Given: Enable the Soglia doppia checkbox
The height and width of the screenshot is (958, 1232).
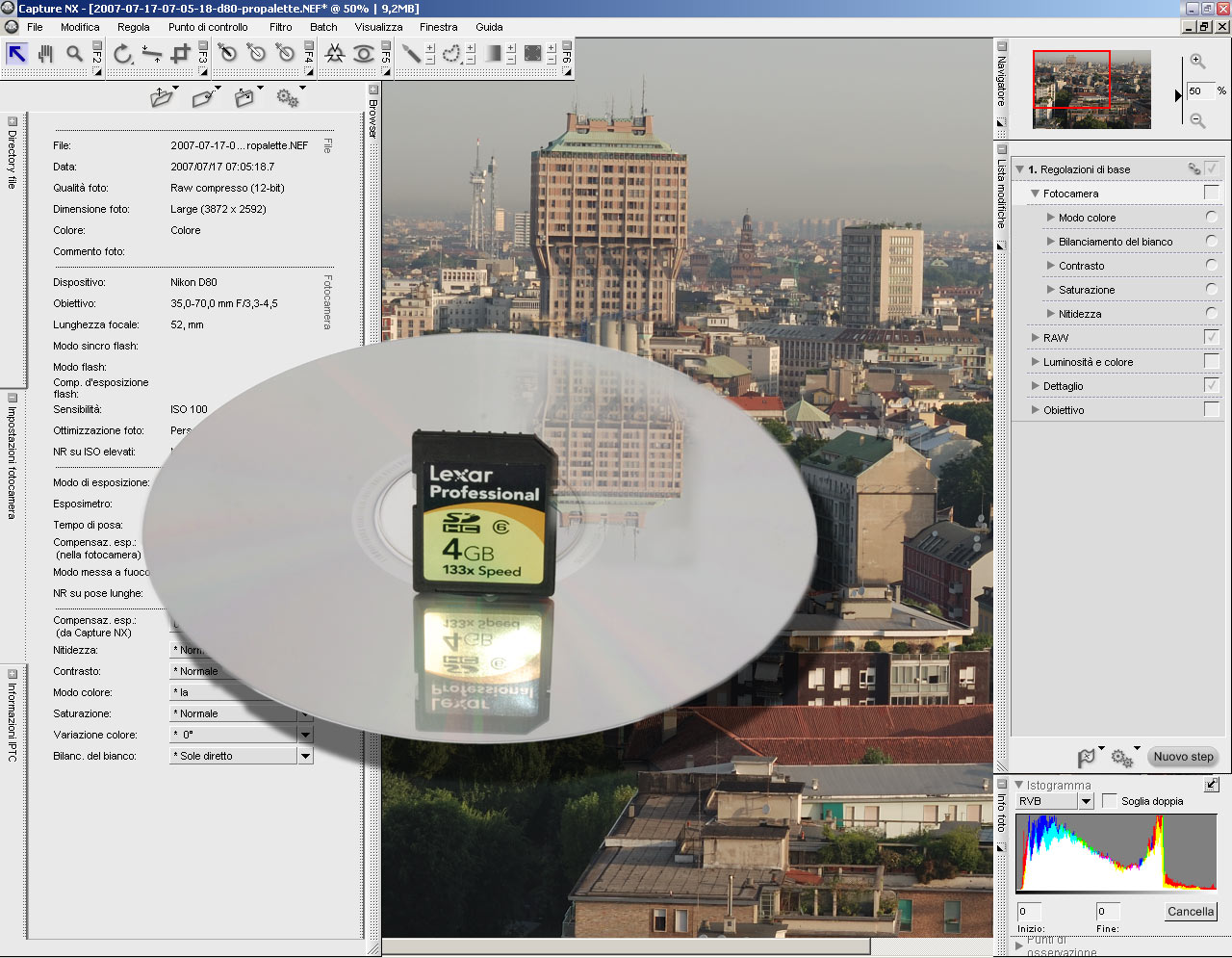Looking at the screenshot, I should click(x=1110, y=801).
